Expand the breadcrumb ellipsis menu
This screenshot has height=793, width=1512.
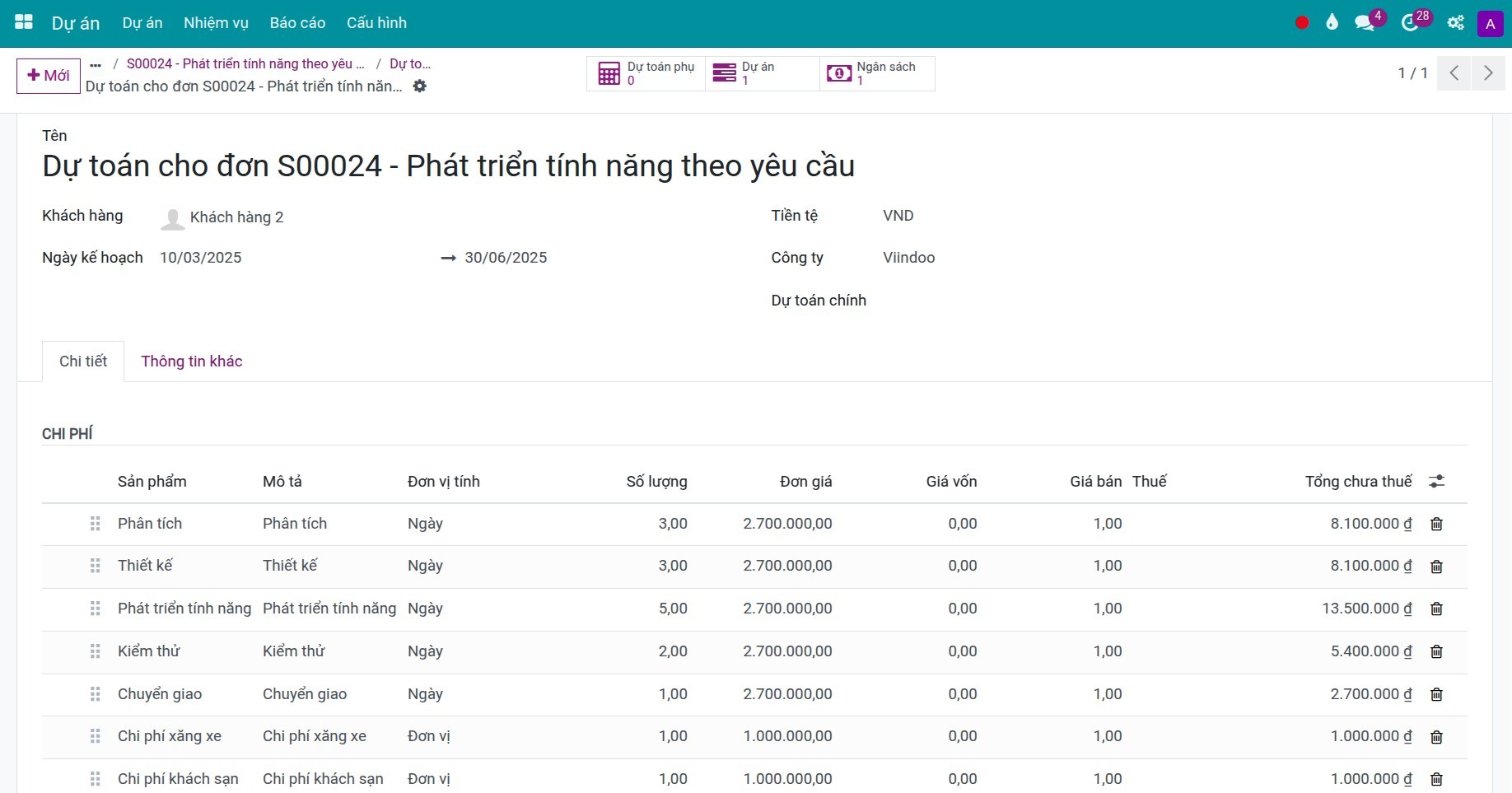(96, 64)
